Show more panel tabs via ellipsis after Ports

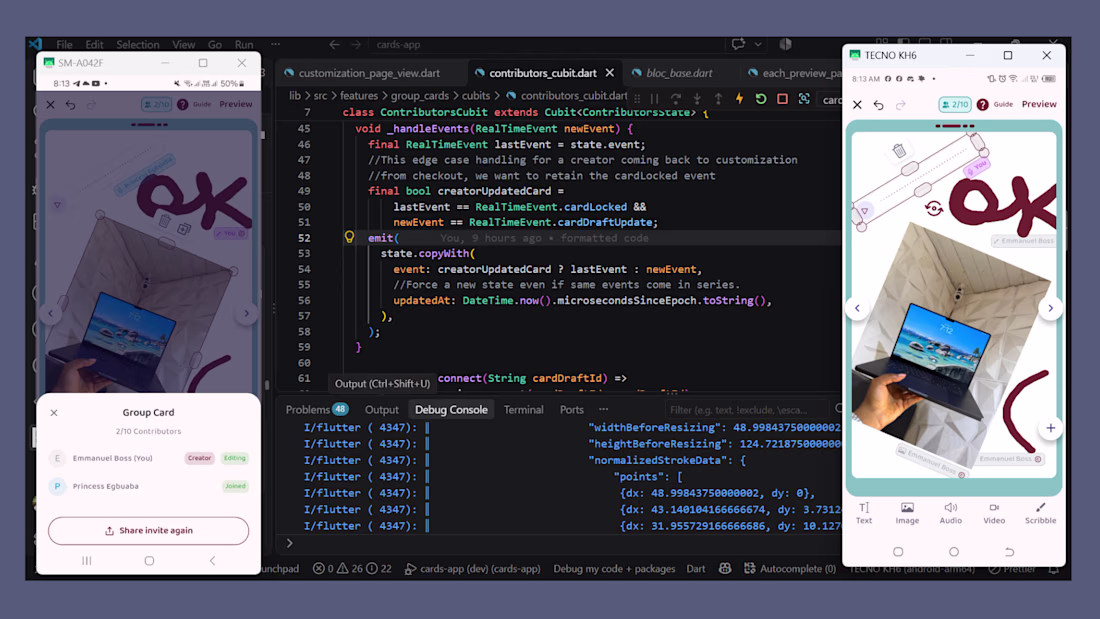pyautogui.click(x=603, y=409)
